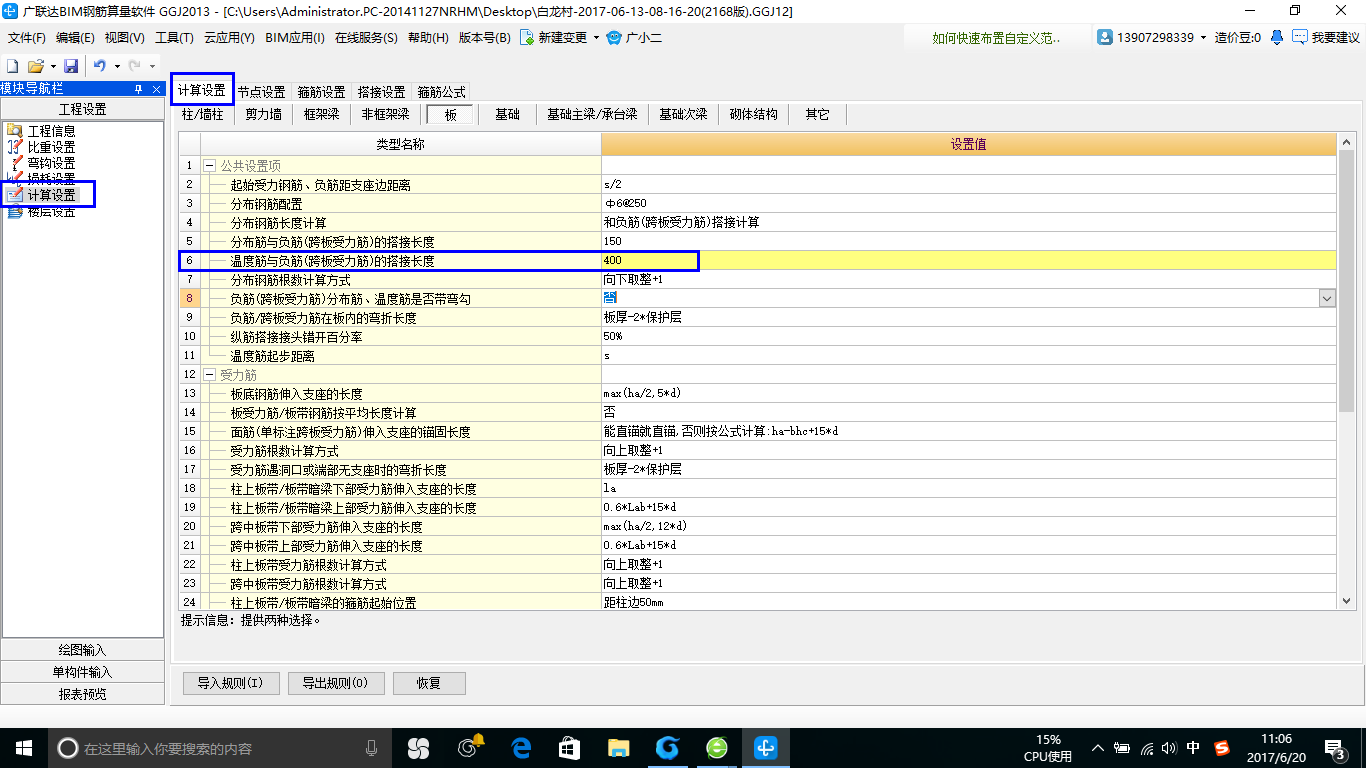Switch to the 箍筋设置 tab
Viewport: 1366px width, 768px height.
(x=322, y=92)
